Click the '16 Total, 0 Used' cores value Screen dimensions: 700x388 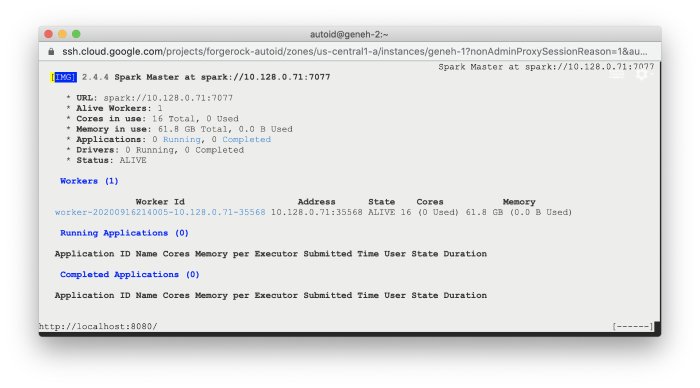(195, 119)
